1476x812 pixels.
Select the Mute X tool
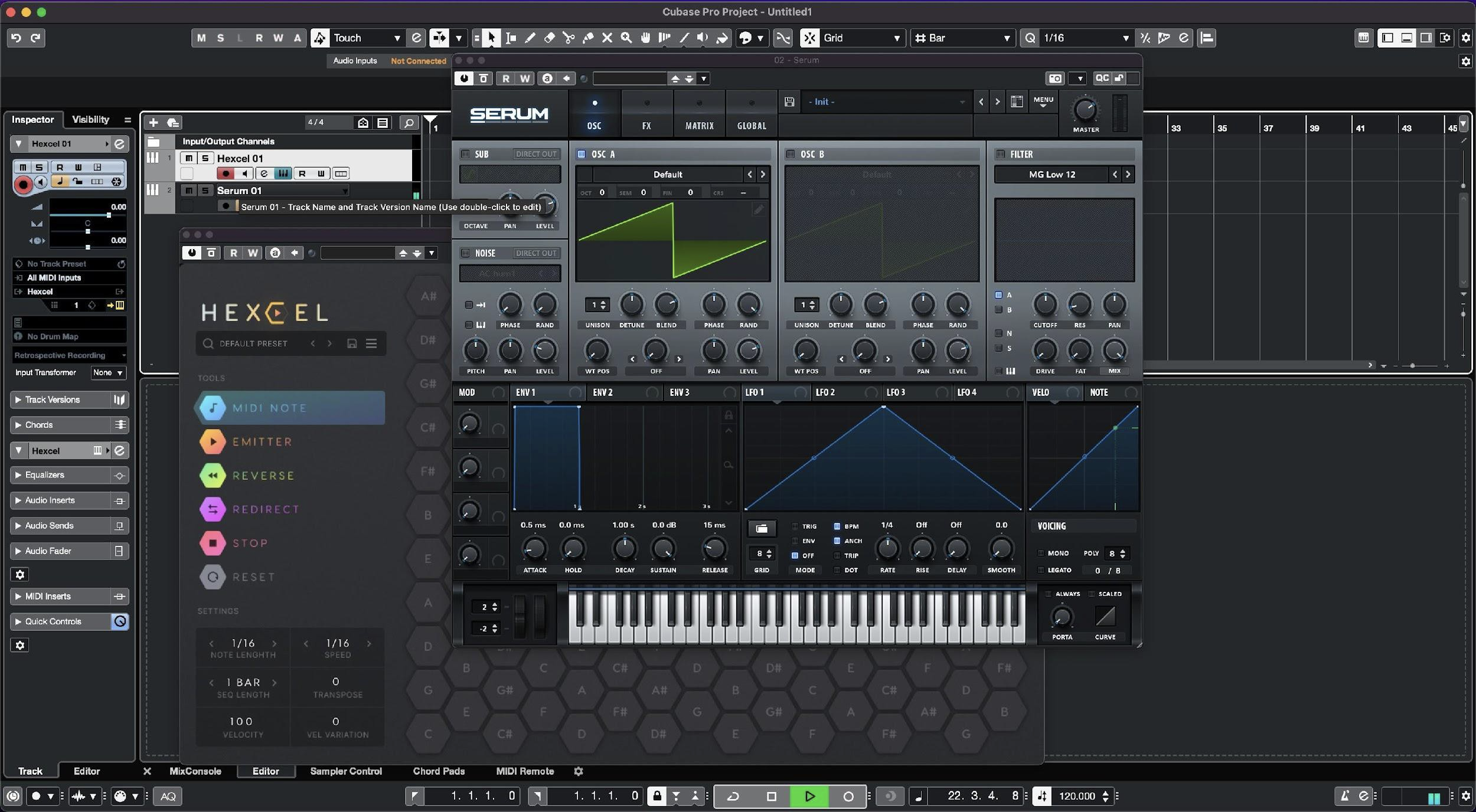(607, 38)
